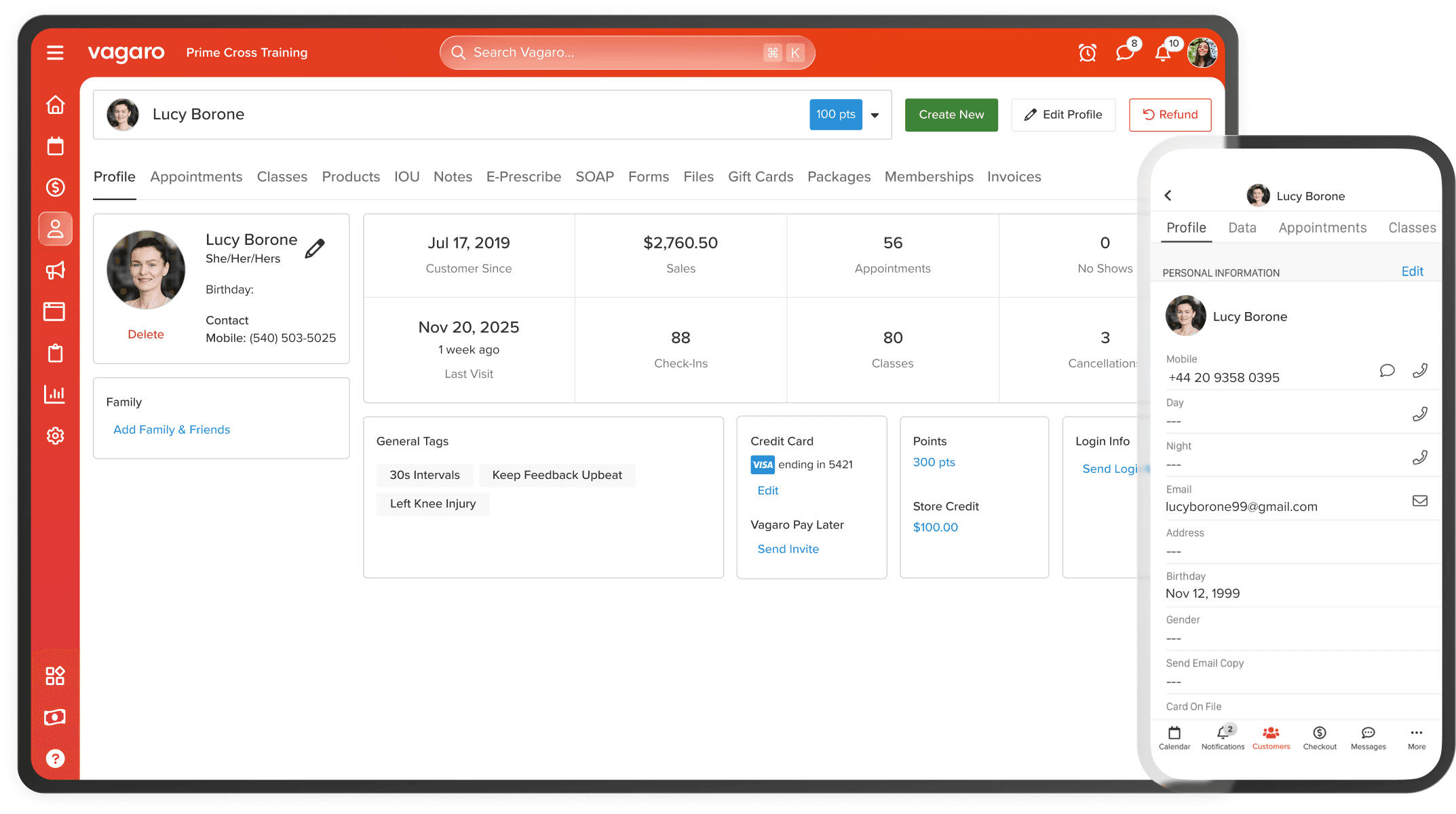Open settings gear in left sidebar
This screenshot has height=814, width=1456.
pyautogui.click(x=55, y=435)
